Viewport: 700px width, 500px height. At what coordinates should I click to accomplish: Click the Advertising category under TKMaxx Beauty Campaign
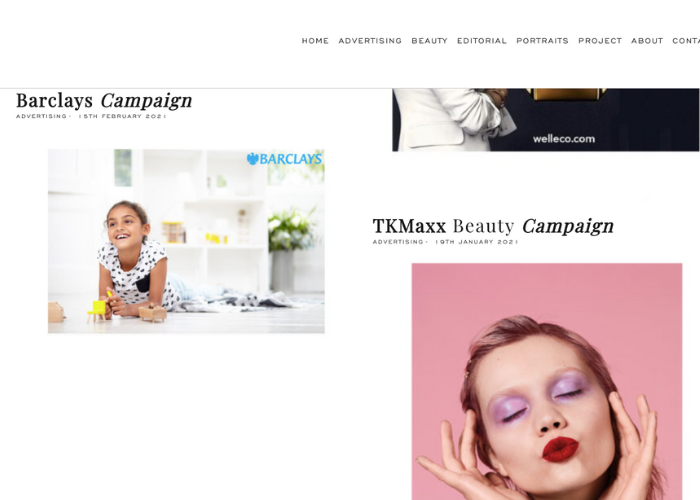(398, 242)
